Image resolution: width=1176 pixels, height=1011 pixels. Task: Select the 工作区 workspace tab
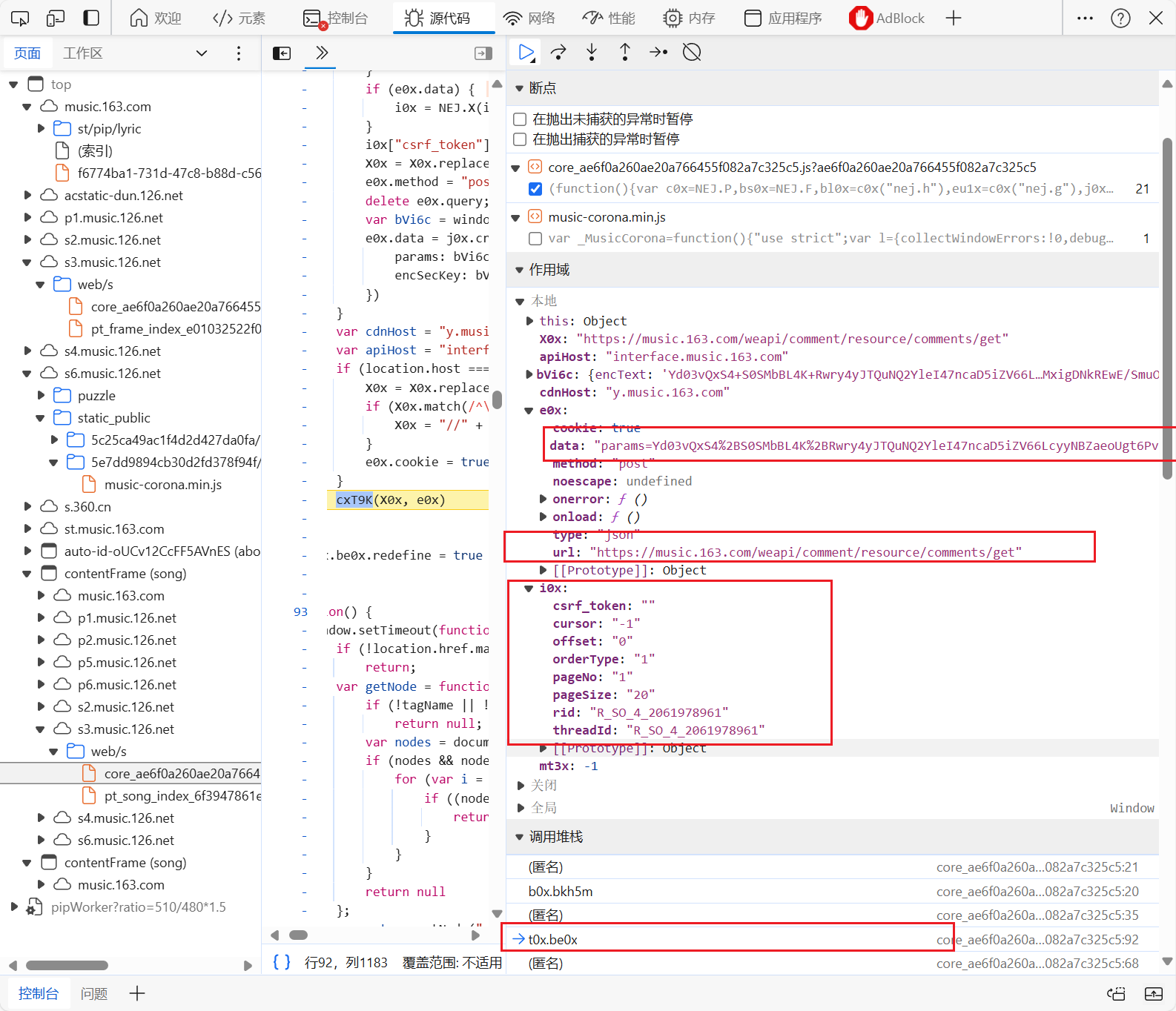point(82,53)
